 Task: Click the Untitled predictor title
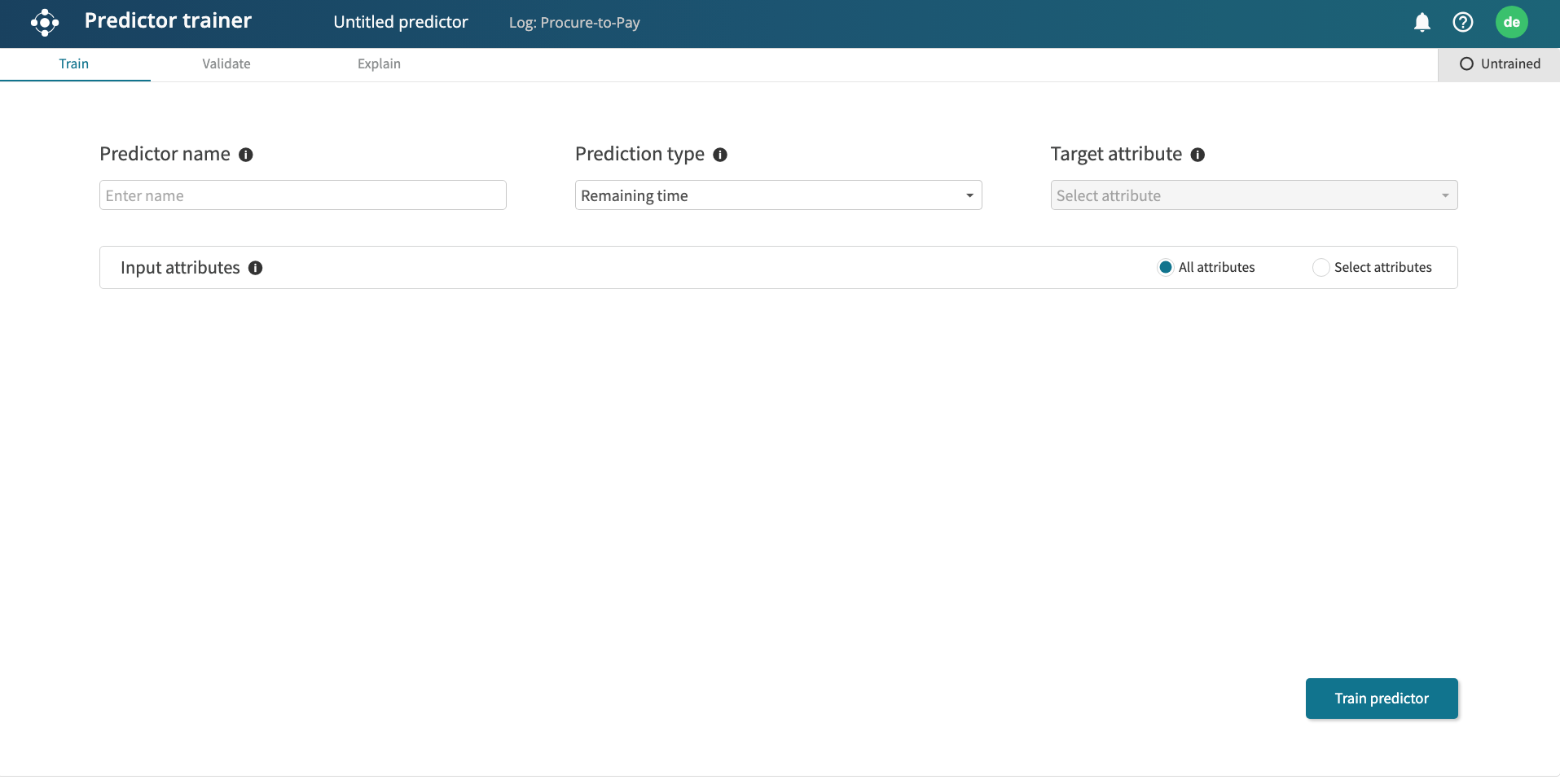pyautogui.click(x=401, y=22)
